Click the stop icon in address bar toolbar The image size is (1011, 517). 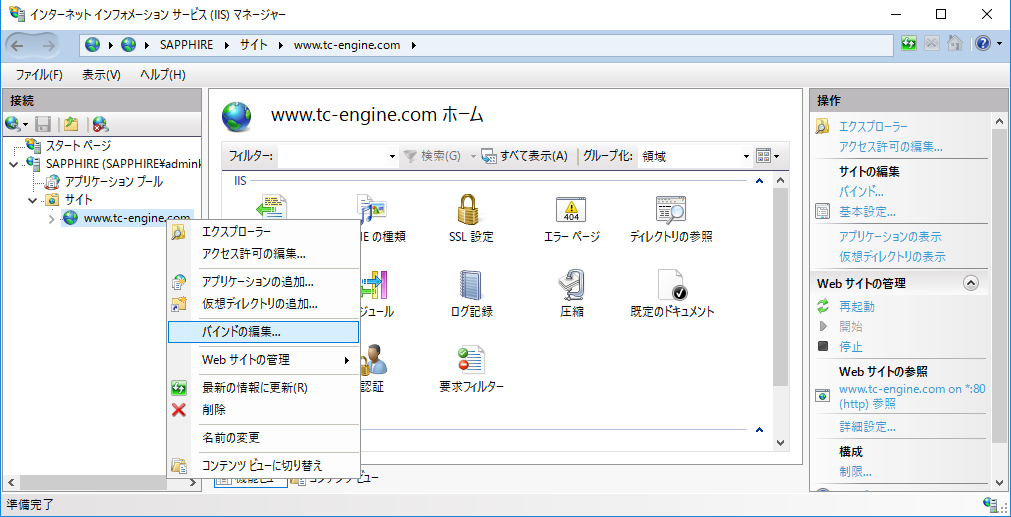click(932, 44)
